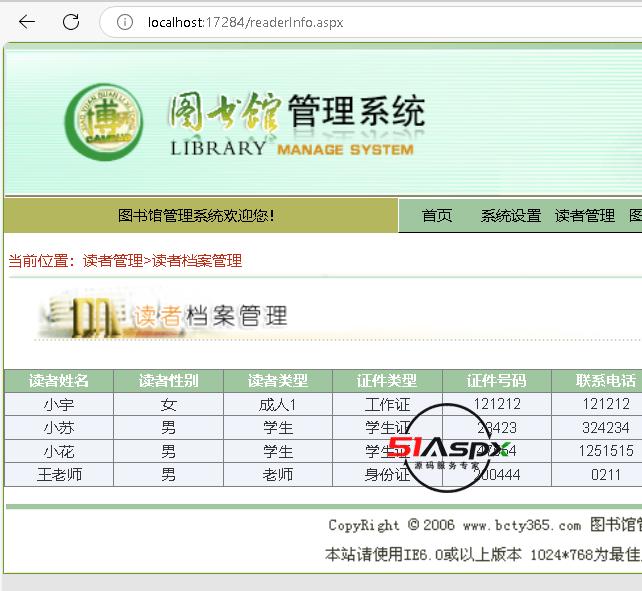Click the address bar URL readerInfo.aspx
Screen dimensions: 642x591
click(245, 22)
